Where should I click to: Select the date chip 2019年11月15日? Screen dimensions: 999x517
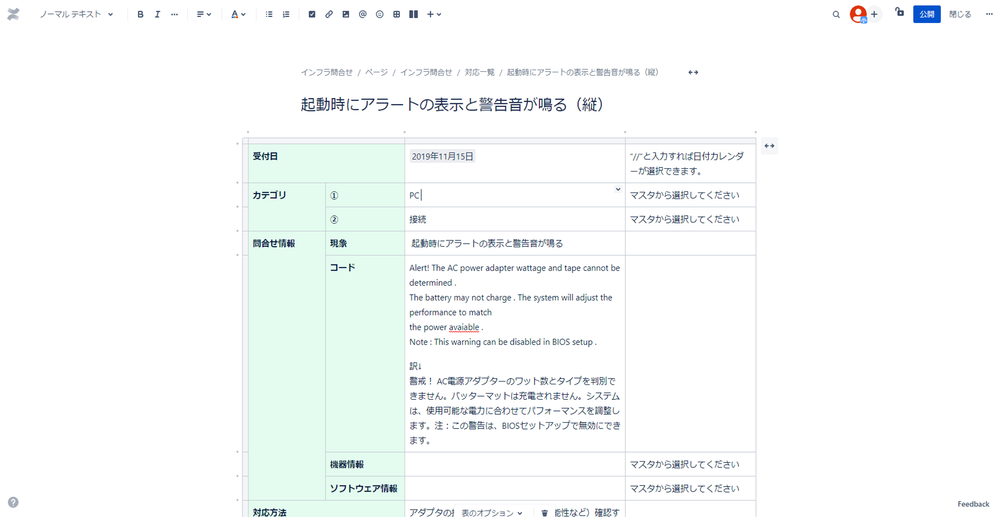tap(443, 156)
